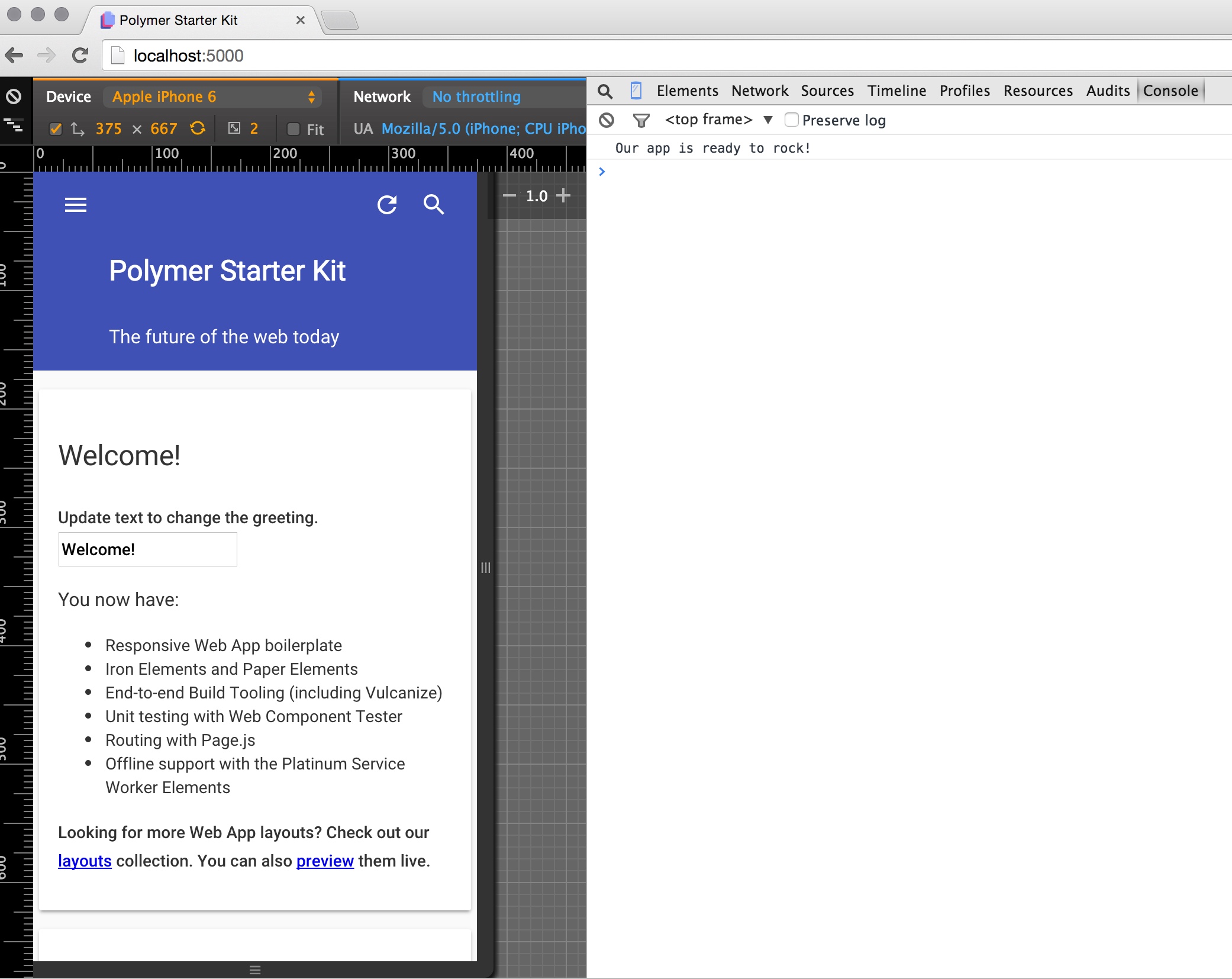Expand the top frame context selector
This screenshot has width=1232, height=979.
(x=718, y=120)
